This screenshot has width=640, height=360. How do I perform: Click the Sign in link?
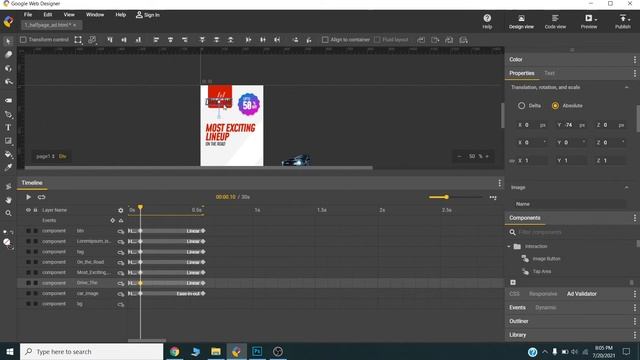148,15
